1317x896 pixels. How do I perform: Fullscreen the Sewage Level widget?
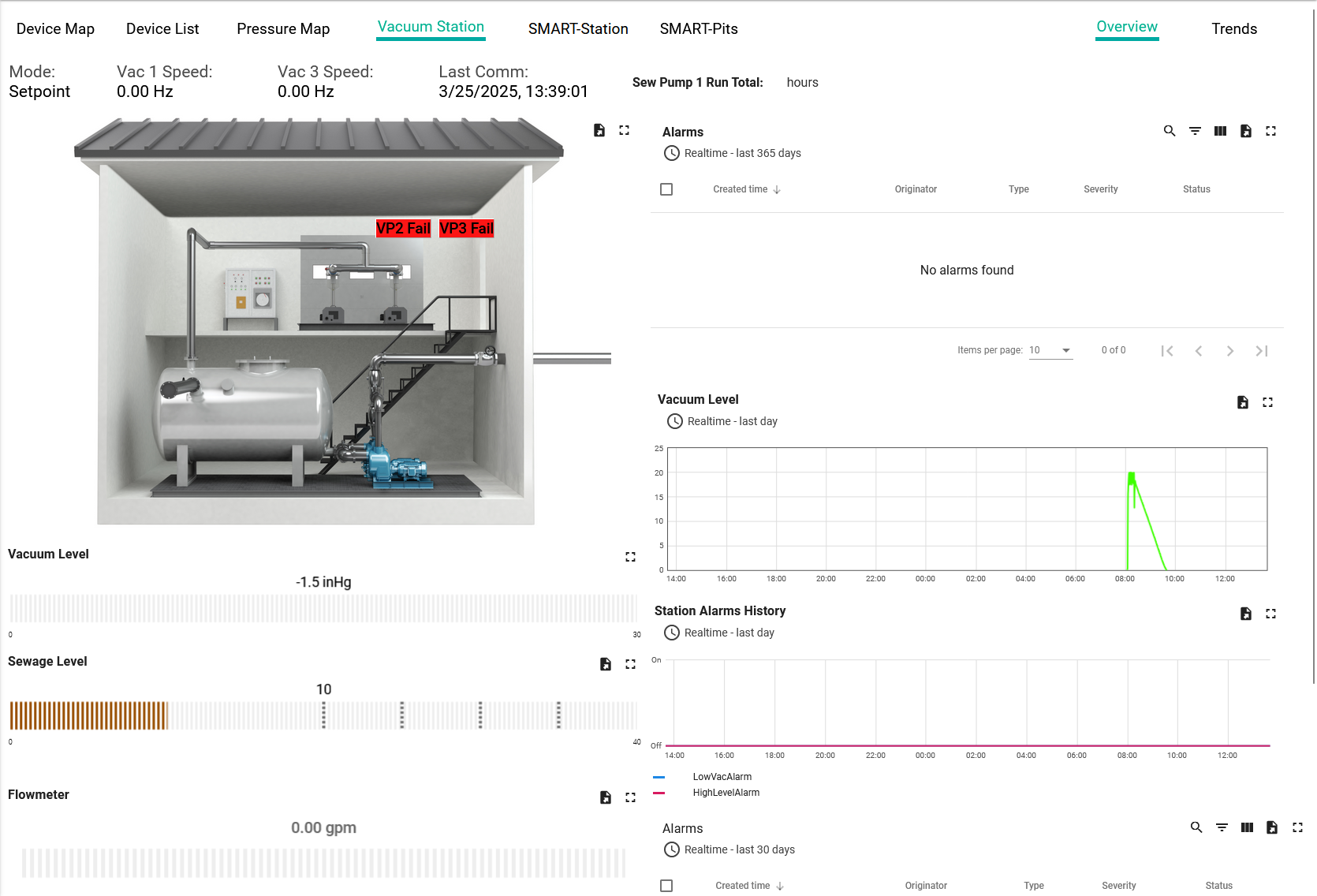631,664
